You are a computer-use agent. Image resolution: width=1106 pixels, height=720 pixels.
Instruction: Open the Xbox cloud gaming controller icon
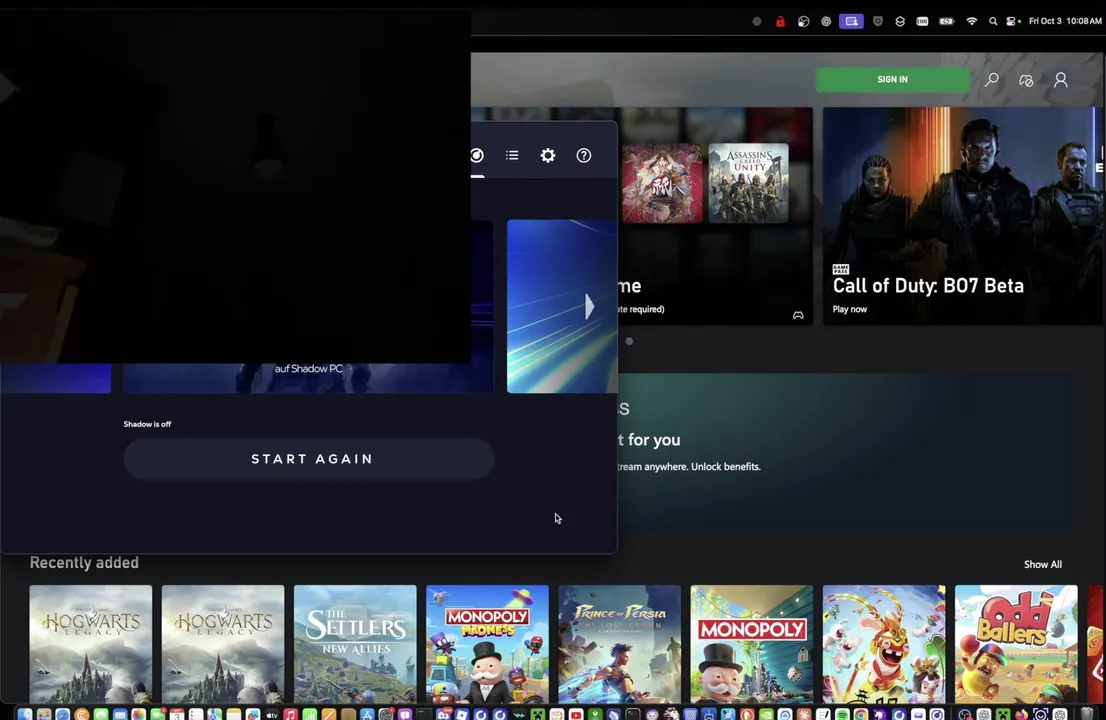pos(1026,80)
